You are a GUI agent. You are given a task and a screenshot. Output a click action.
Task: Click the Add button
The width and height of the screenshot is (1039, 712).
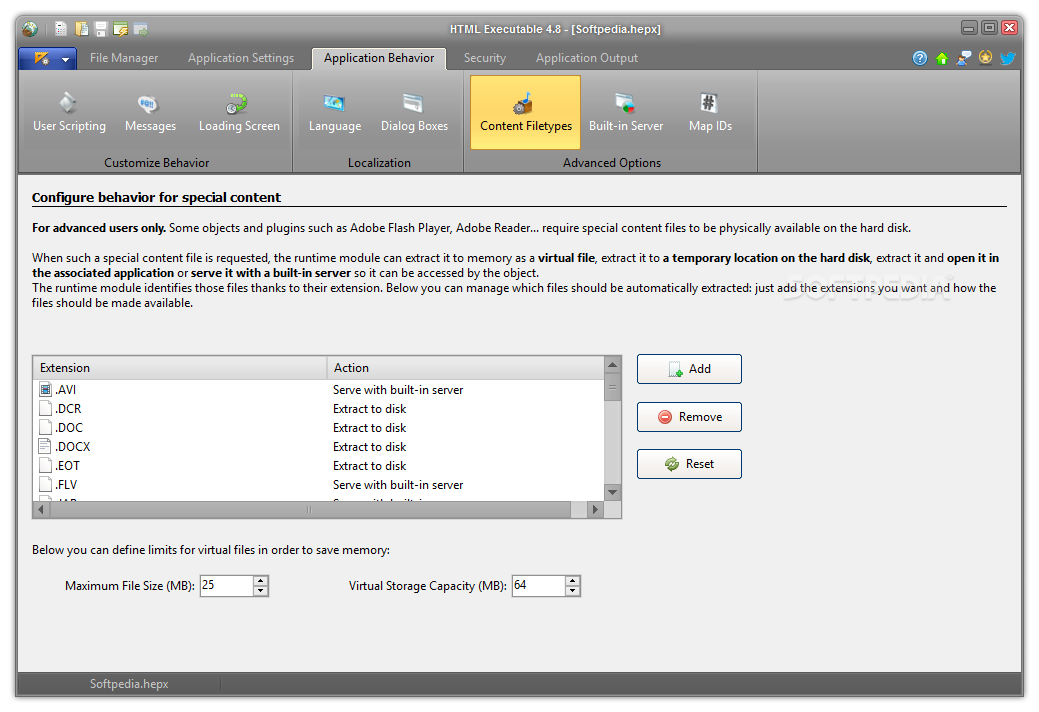click(689, 369)
